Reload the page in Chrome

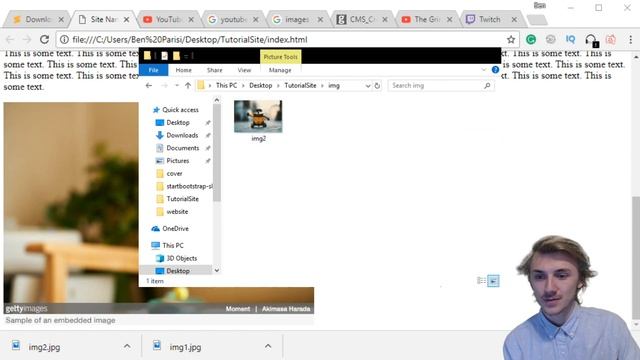click(x=44, y=40)
